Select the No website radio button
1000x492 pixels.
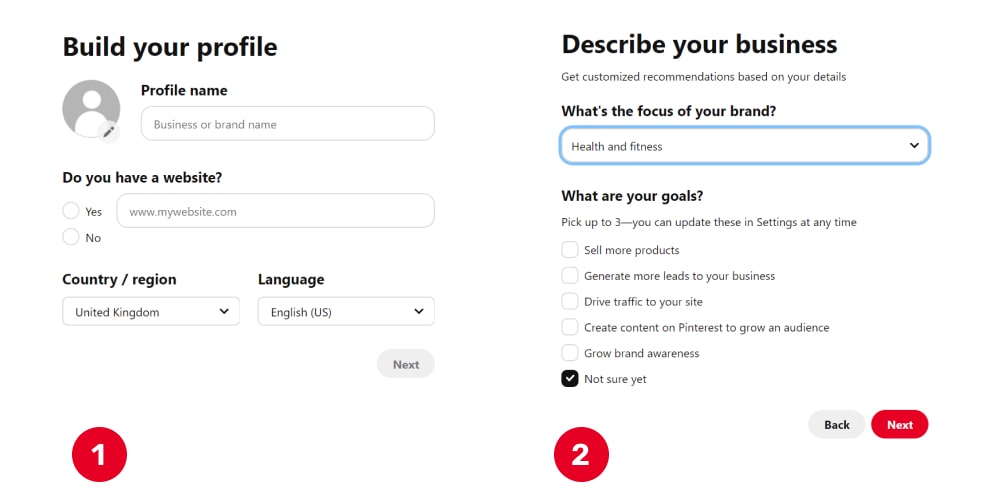point(71,237)
